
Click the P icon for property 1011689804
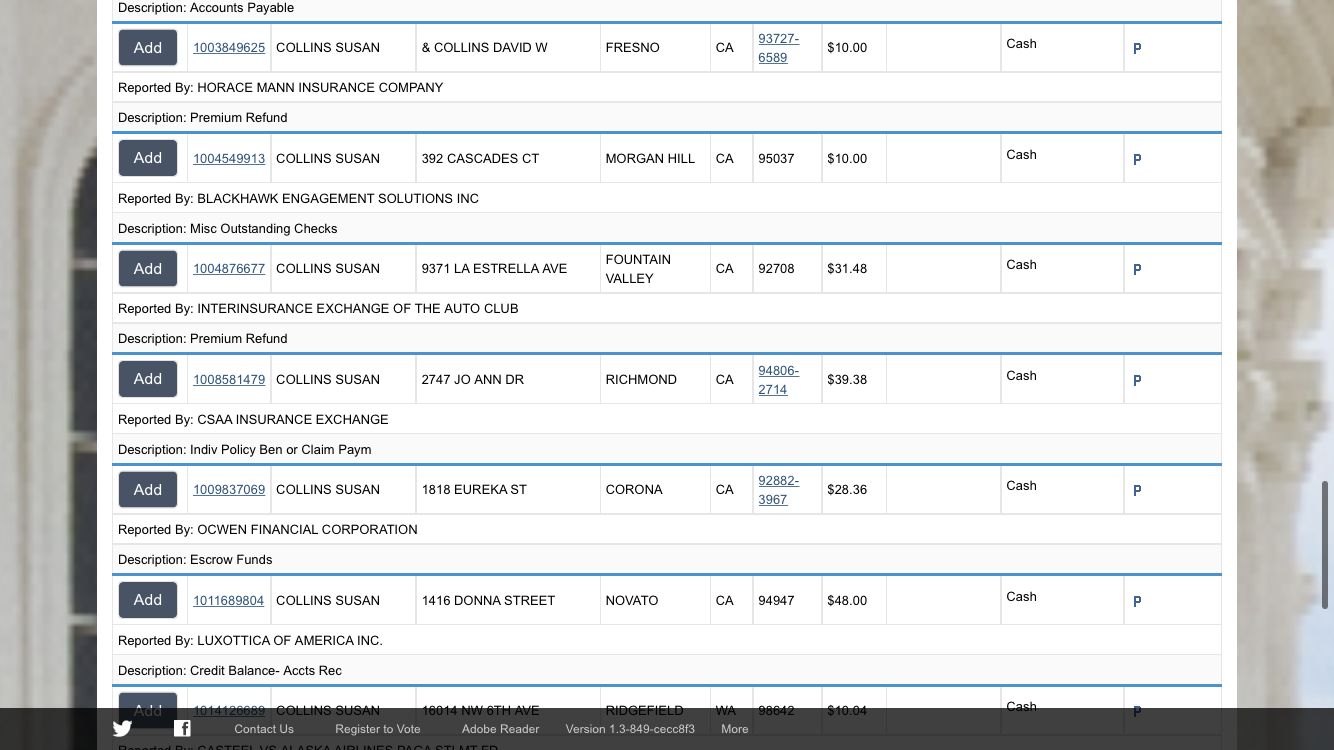click(1137, 601)
